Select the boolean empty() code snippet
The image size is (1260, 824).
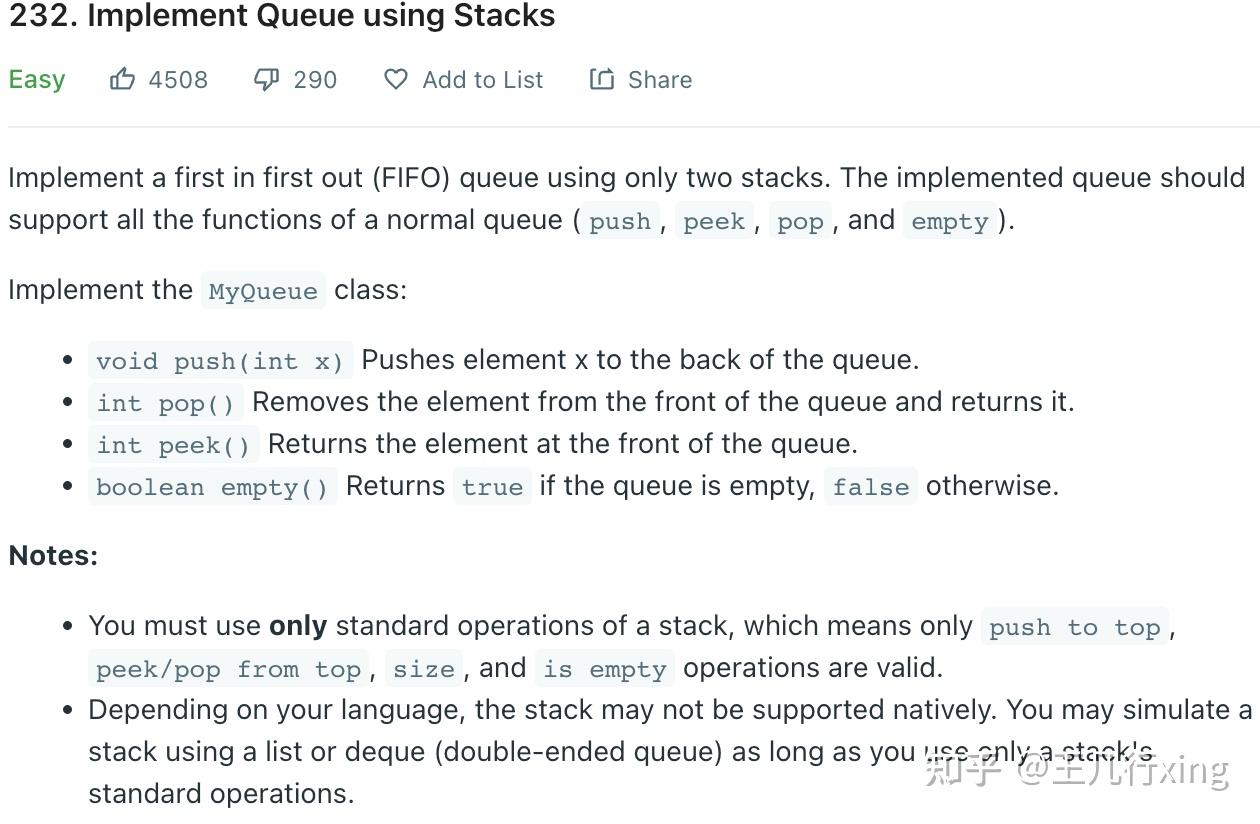(x=212, y=487)
